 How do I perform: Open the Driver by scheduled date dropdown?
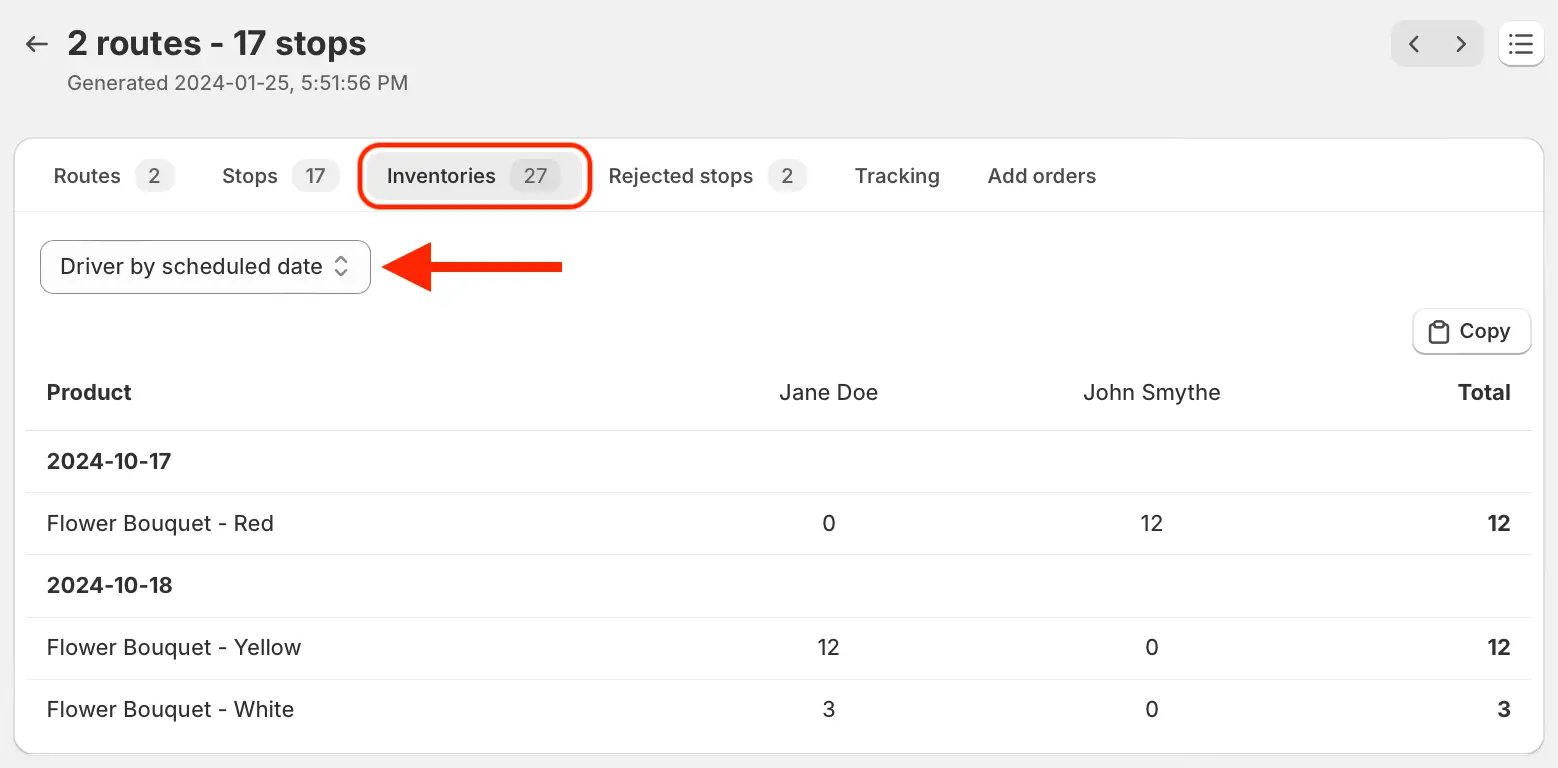(205, 267)
